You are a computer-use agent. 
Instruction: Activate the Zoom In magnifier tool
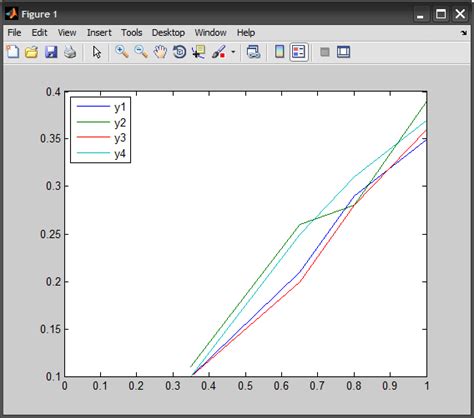[x=122, y=52]
